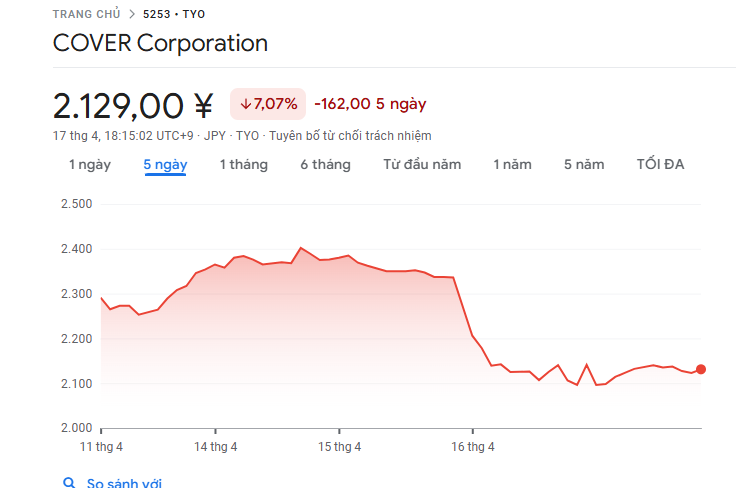Image resolution: width=736 pixels, height=488 pixels.
Task: Click the breadcrumb chevron separator icon
Action: tap(131, 14)
